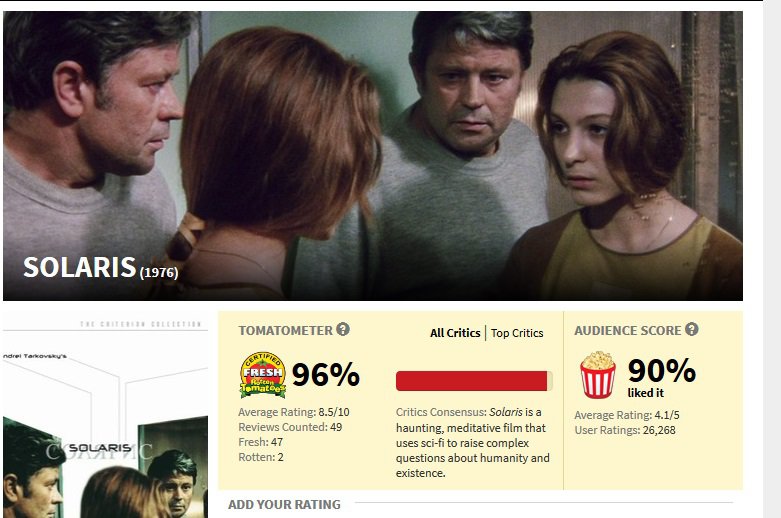
Task: Click the 90% audience score
Action: tap(661, 371)
